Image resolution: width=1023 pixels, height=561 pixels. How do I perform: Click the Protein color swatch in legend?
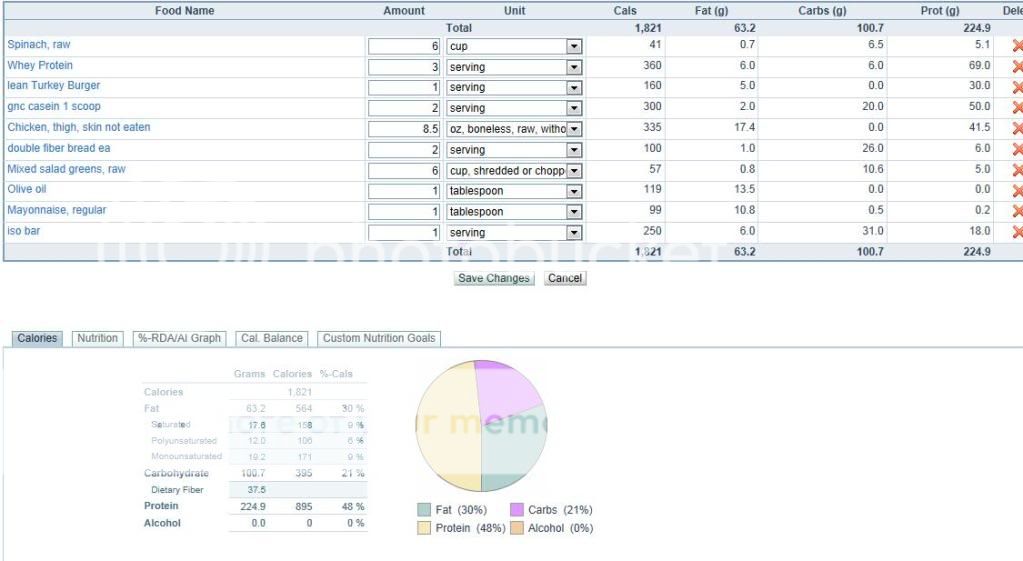(x=425, y=528)
